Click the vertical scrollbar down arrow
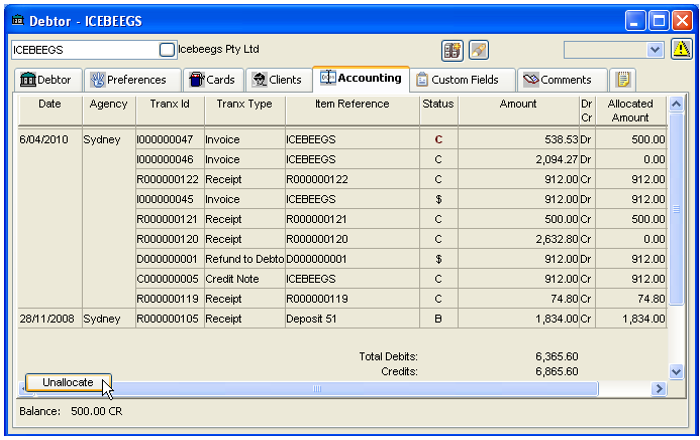Image resolution: width=700 pixels, height=440 pixels. tap(676, 371)
